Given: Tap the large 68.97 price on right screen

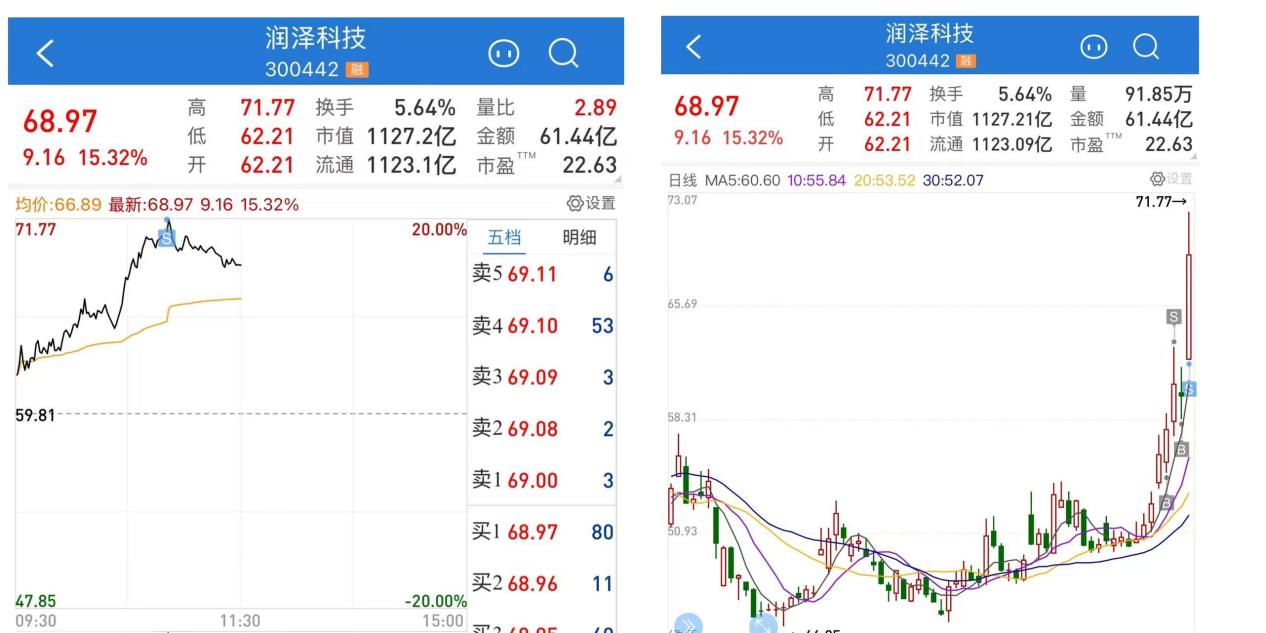Looking at the screenshot, I should (x=707, y=106).
